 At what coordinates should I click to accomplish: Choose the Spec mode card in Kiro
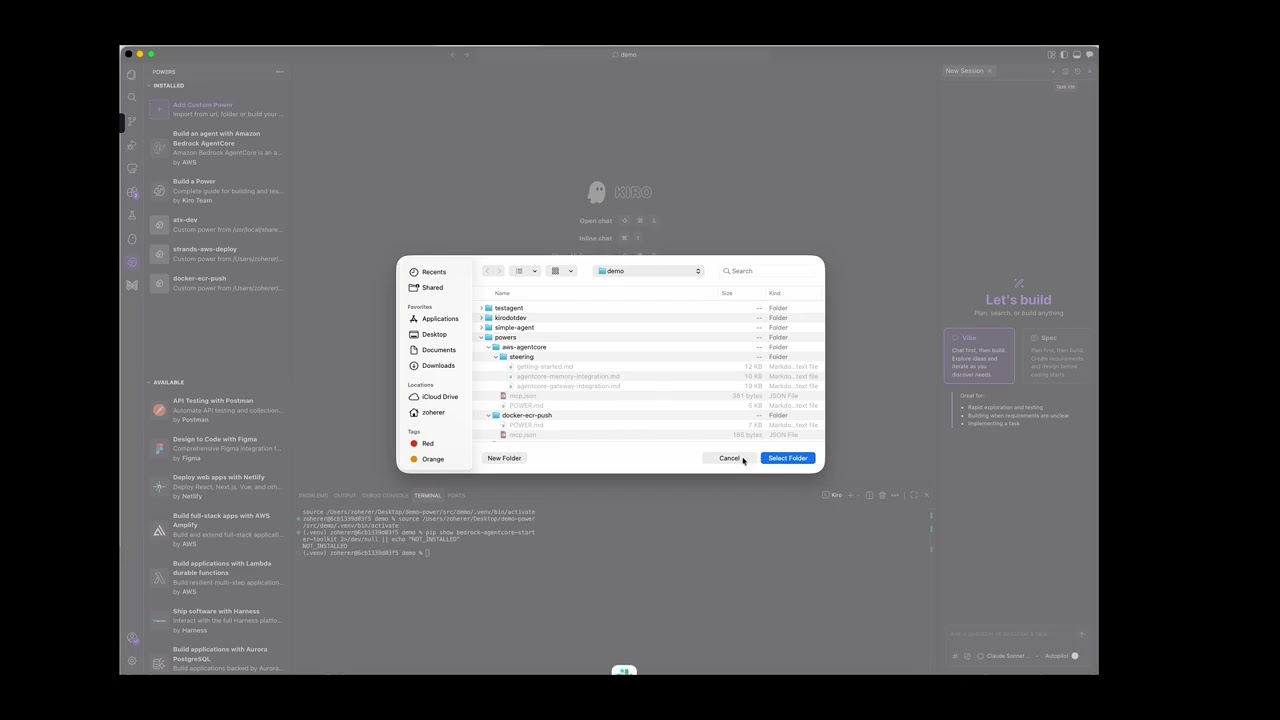(x=1057, y=355)
